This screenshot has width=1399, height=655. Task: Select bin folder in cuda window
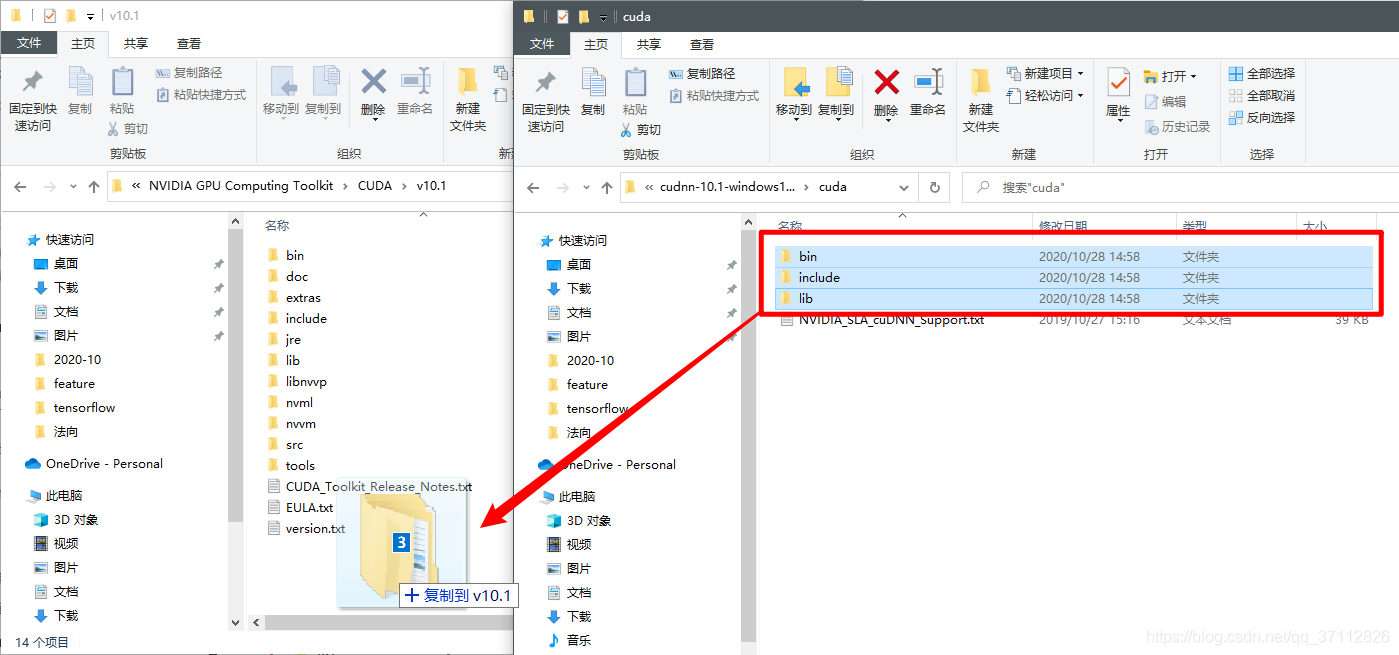pyautogui.click(x=1074, y=257)
